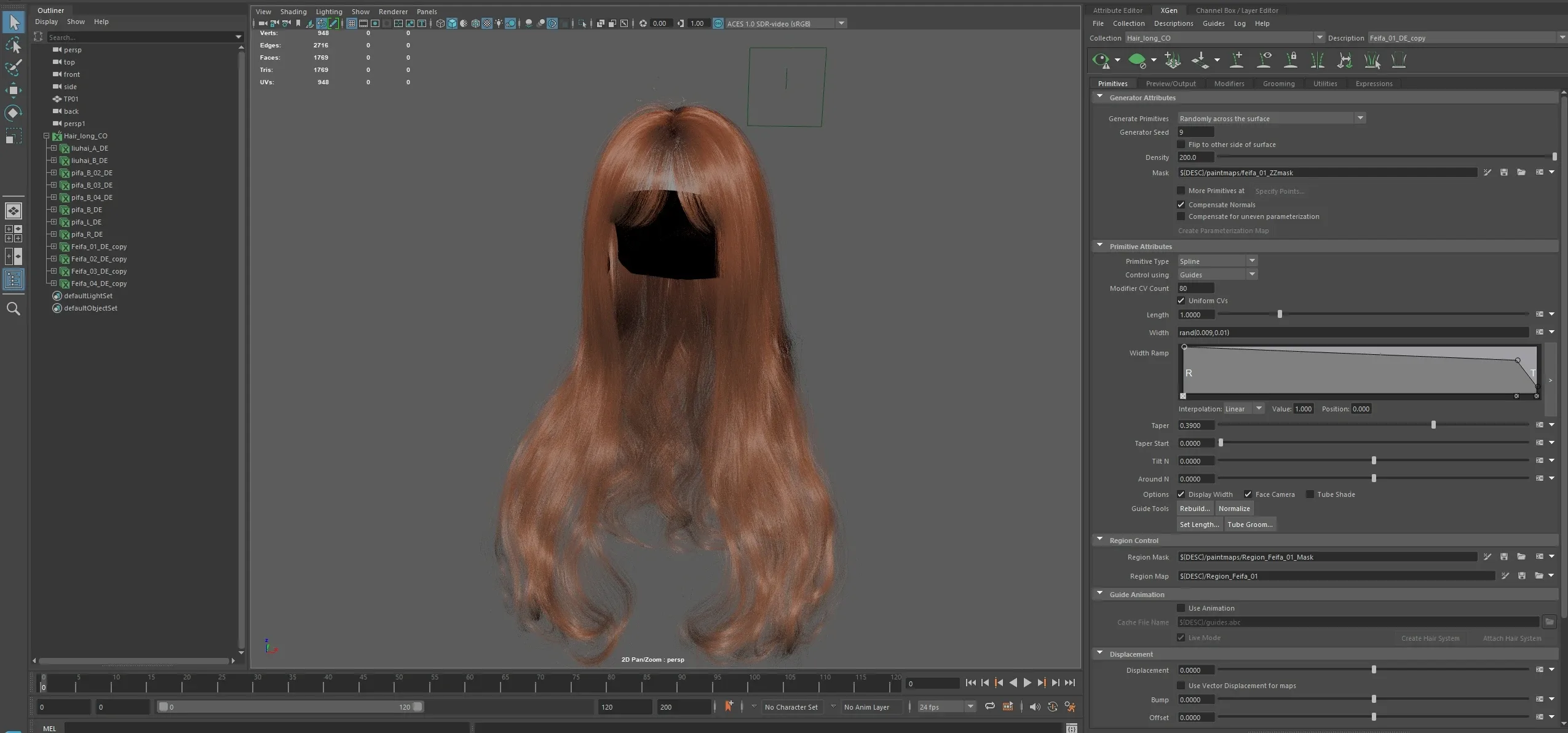Save the Mask paint map
The image size is (1568, 733).
click(1503, 173)
